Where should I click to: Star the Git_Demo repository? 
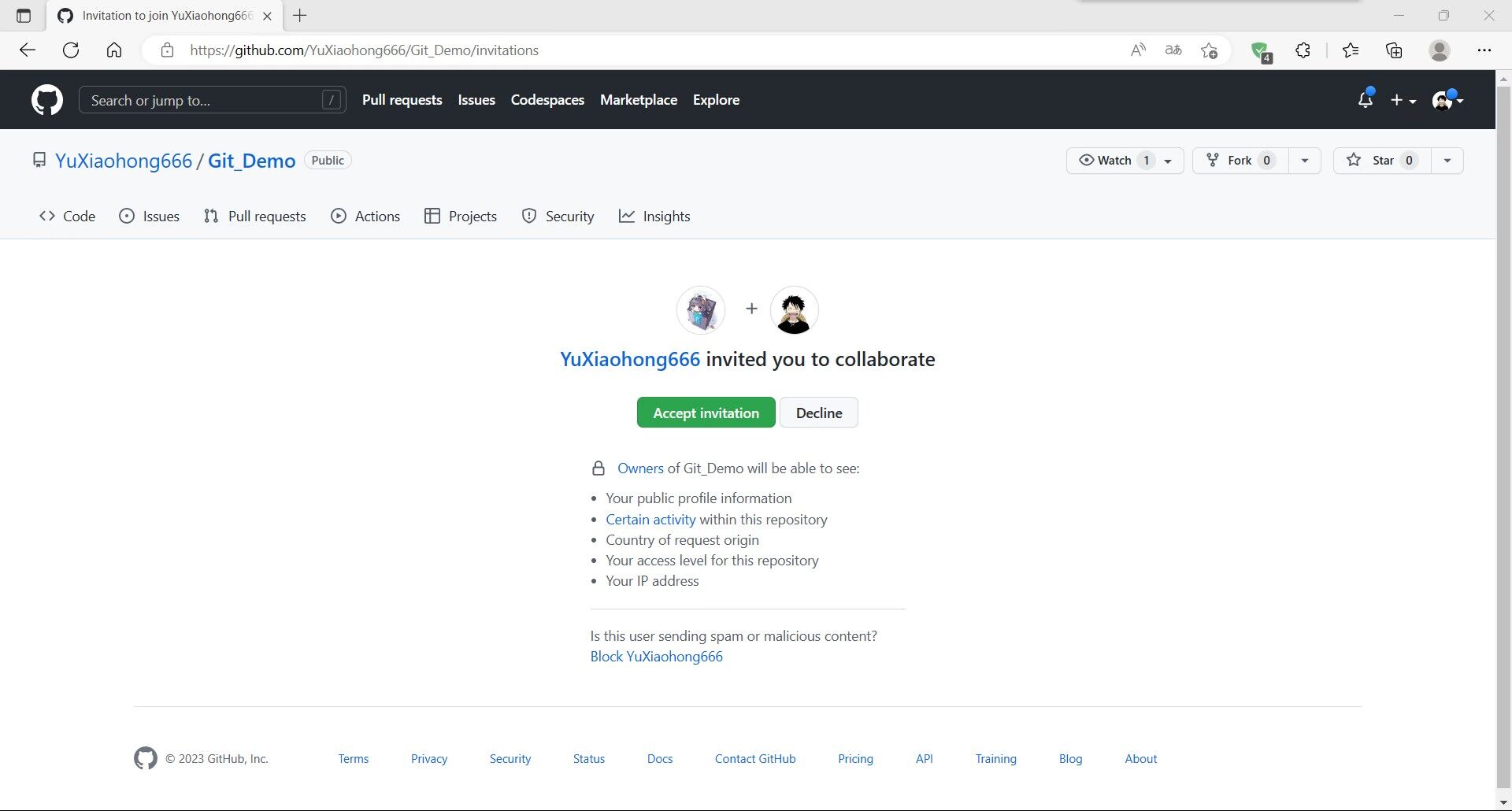point(1382,161)
